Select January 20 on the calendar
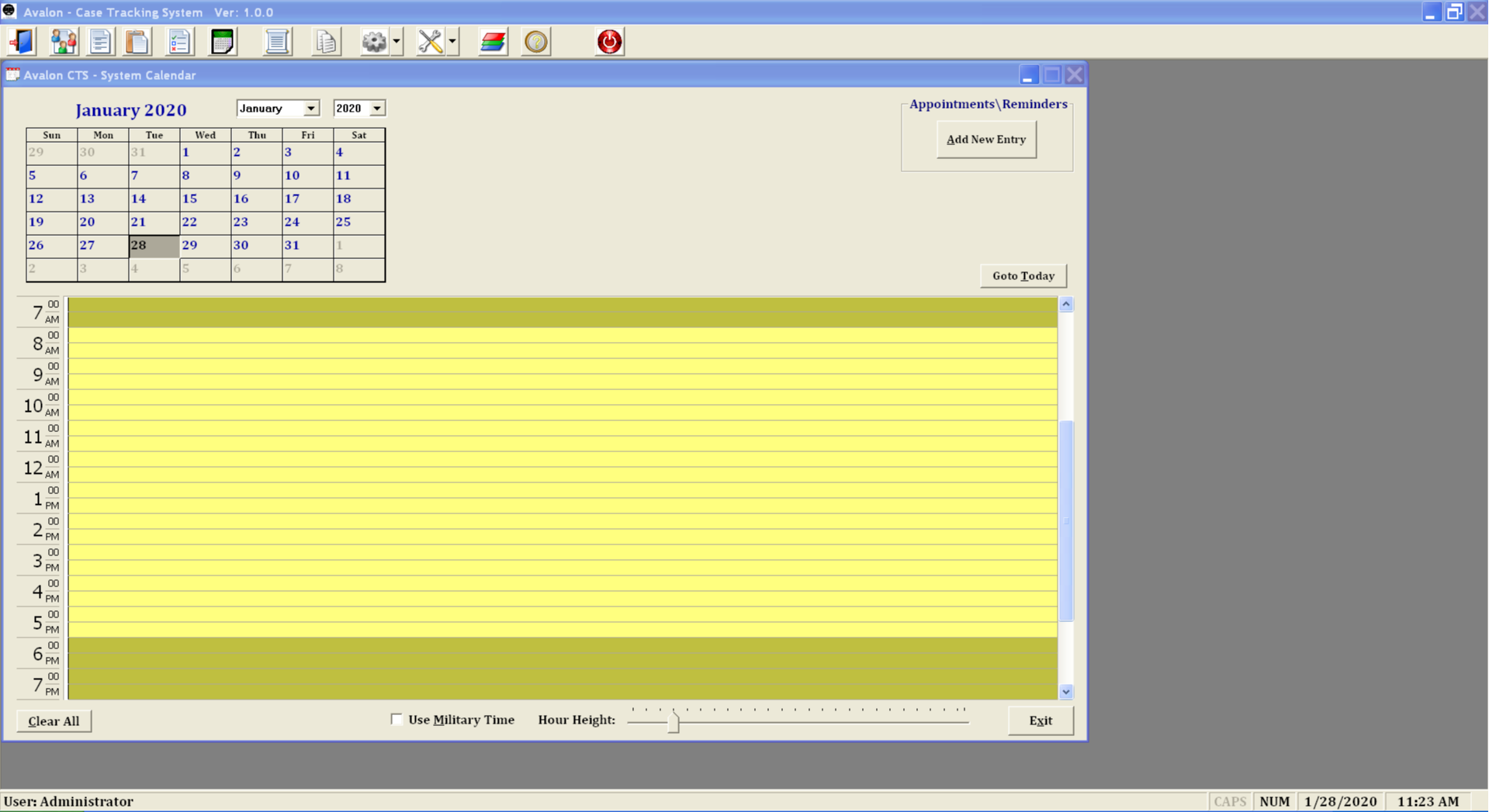1489x812 pixels. [x=102, y=222]
